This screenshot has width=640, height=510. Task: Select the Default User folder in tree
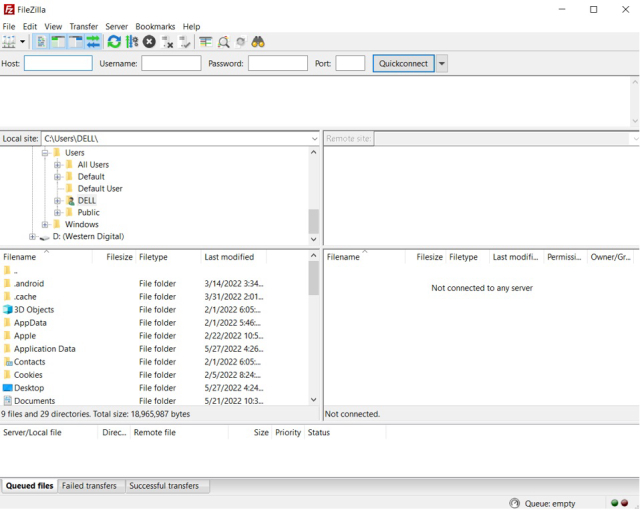(100, 188)
